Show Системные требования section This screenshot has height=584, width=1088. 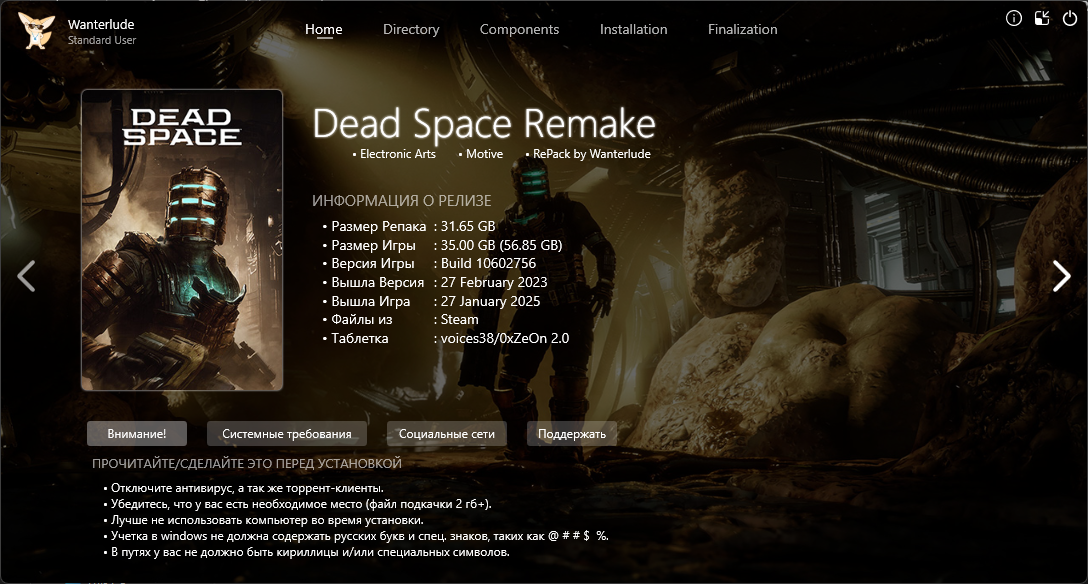click(287, 434)
